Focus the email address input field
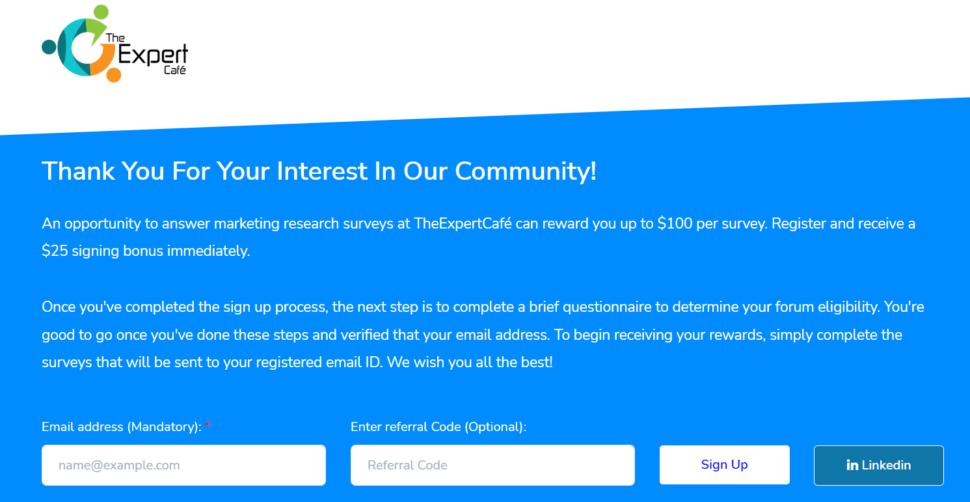 [x=184, y=465]
